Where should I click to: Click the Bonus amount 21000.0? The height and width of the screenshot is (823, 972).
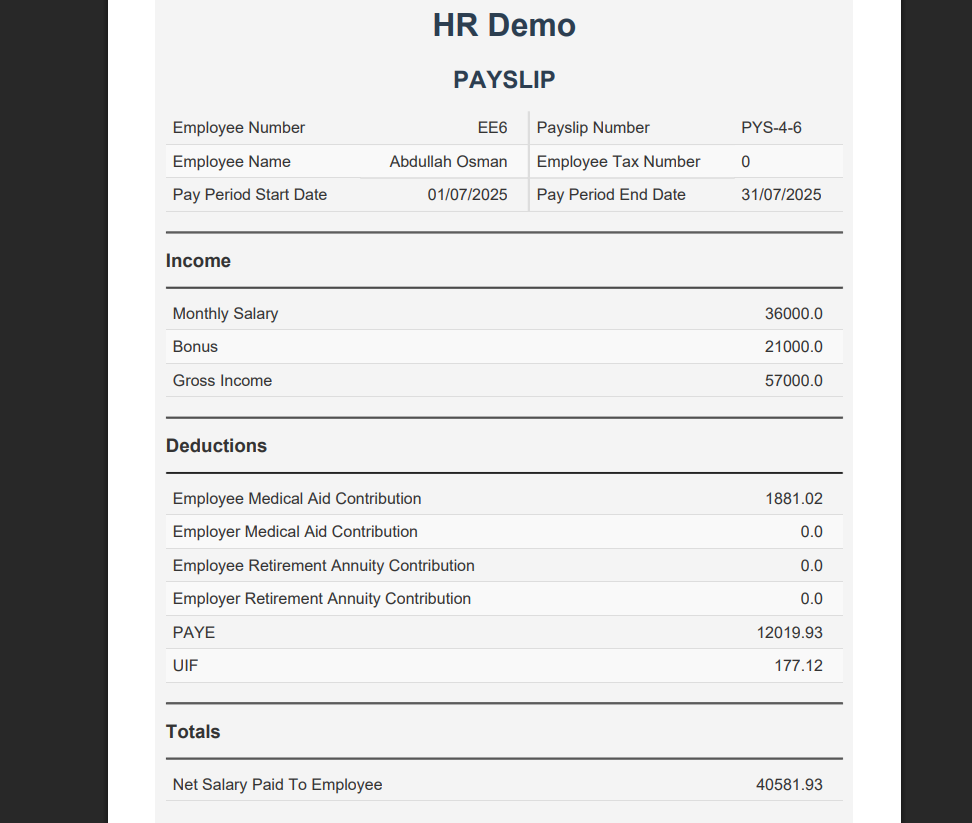pos(793,346)
